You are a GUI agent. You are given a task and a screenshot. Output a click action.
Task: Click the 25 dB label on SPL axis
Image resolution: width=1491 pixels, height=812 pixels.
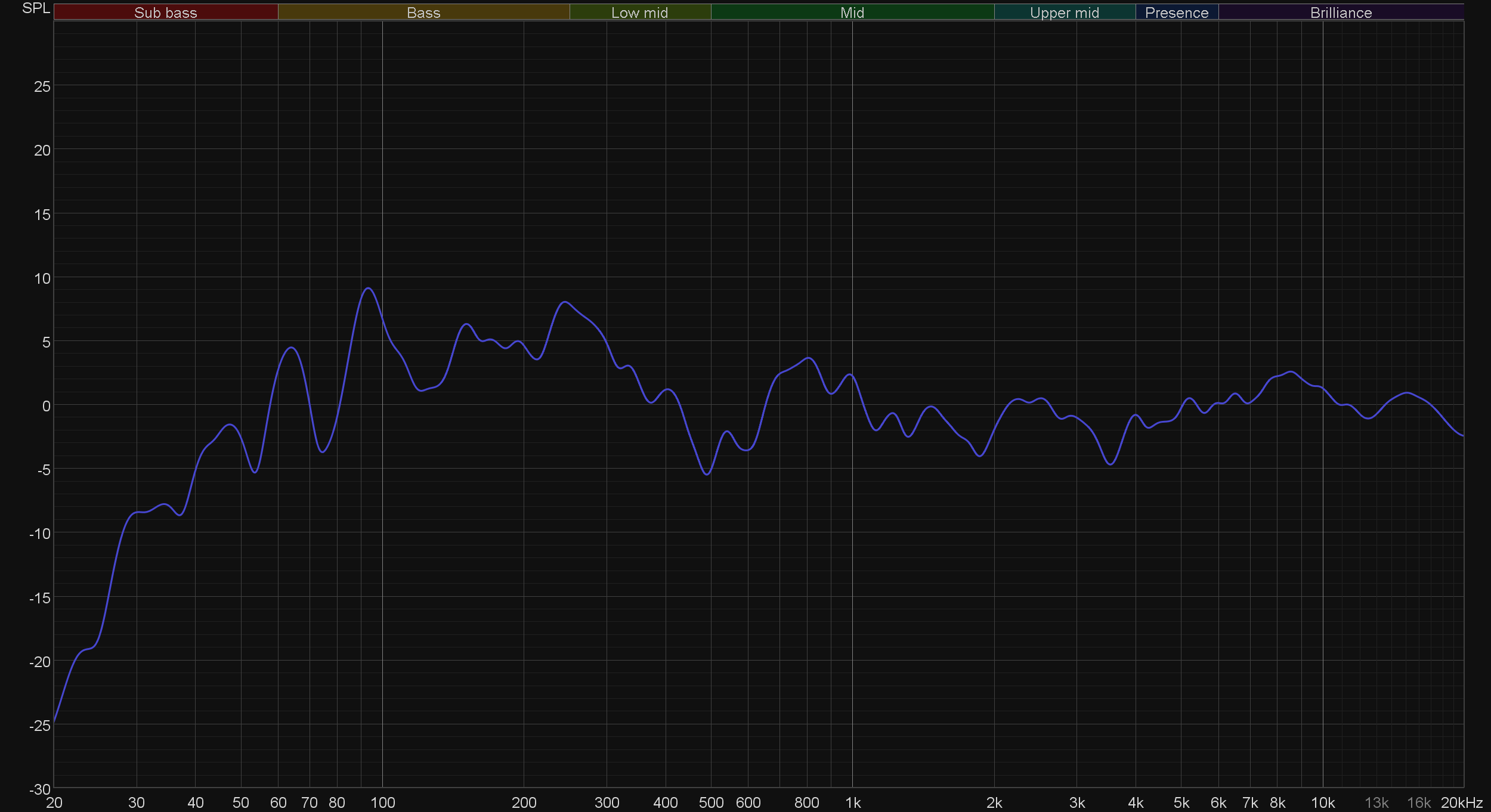42,86
